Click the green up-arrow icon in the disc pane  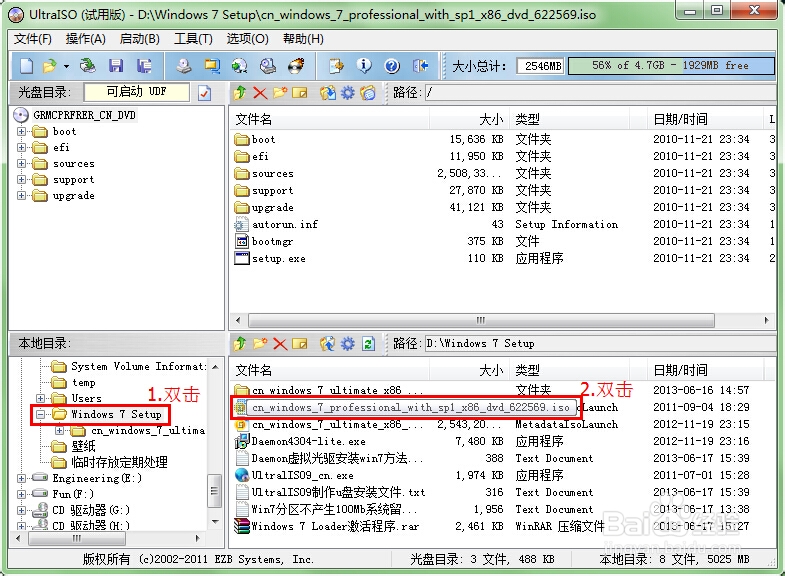[240, 93]
